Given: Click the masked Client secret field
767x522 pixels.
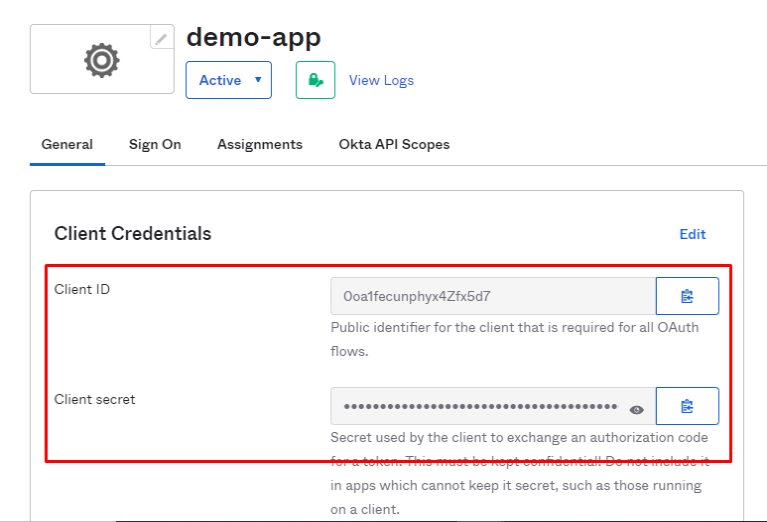Looking at the screenshot, I should click(480, 407).
